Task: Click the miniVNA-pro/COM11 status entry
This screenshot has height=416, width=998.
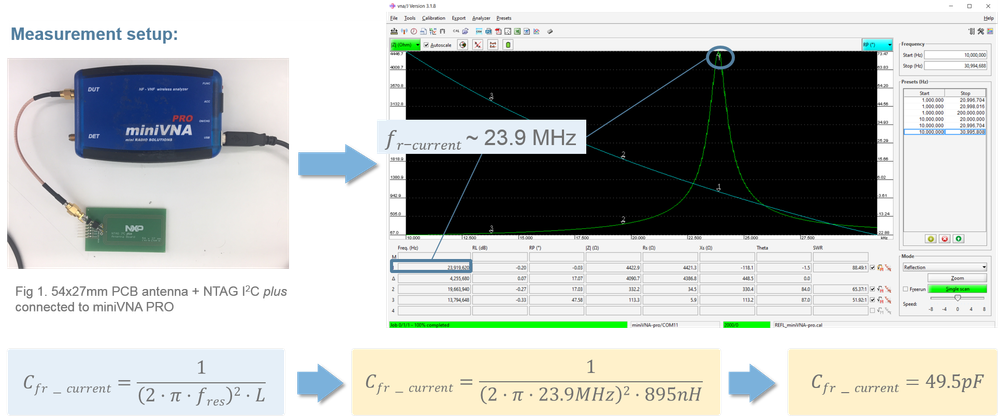Action: tap(674, 324)
